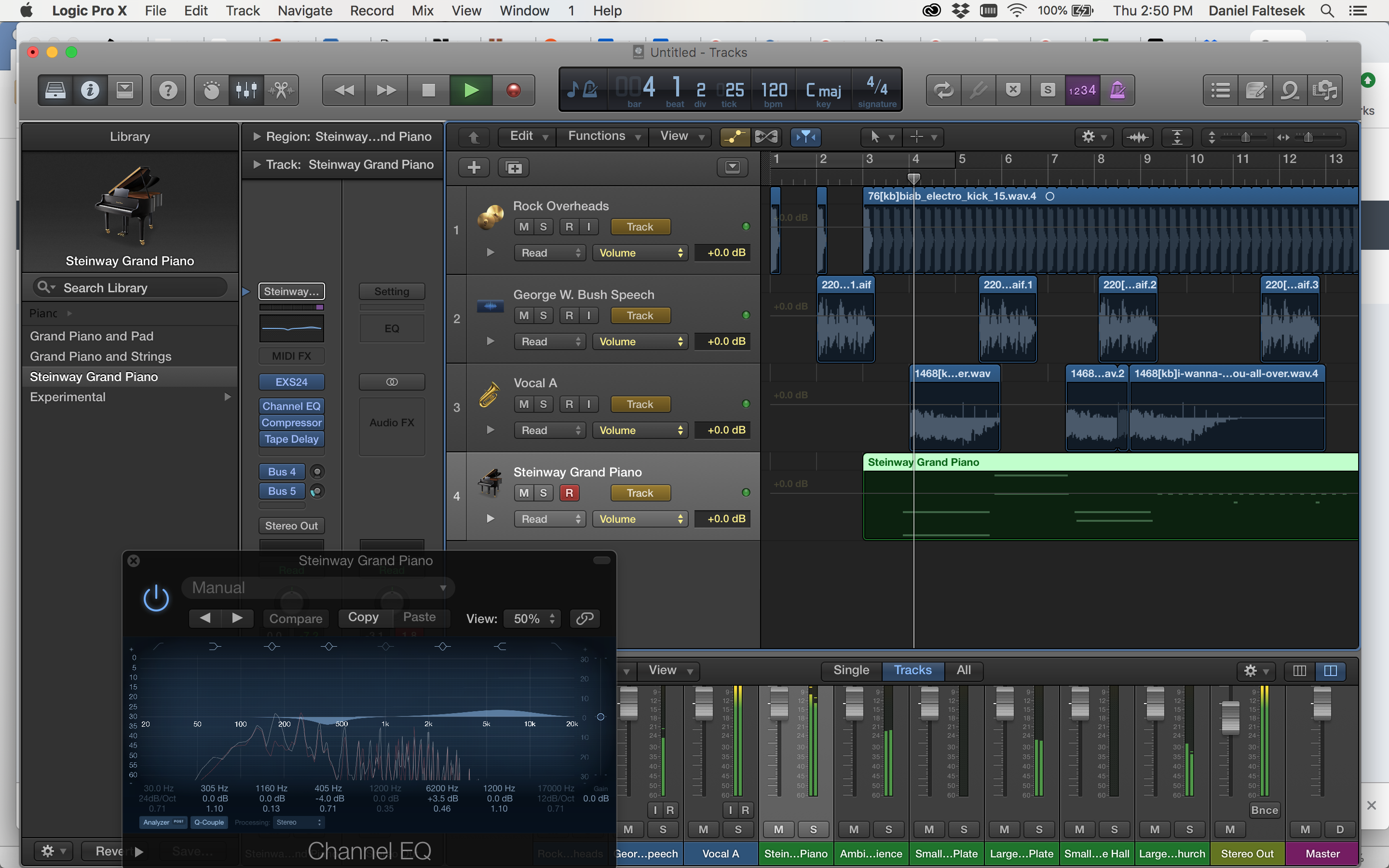Viewport: 1389px width, 868px height.
Task: Solo the George W. Bush Speech track
Action: pyautogui.click(x=543, y=315)
